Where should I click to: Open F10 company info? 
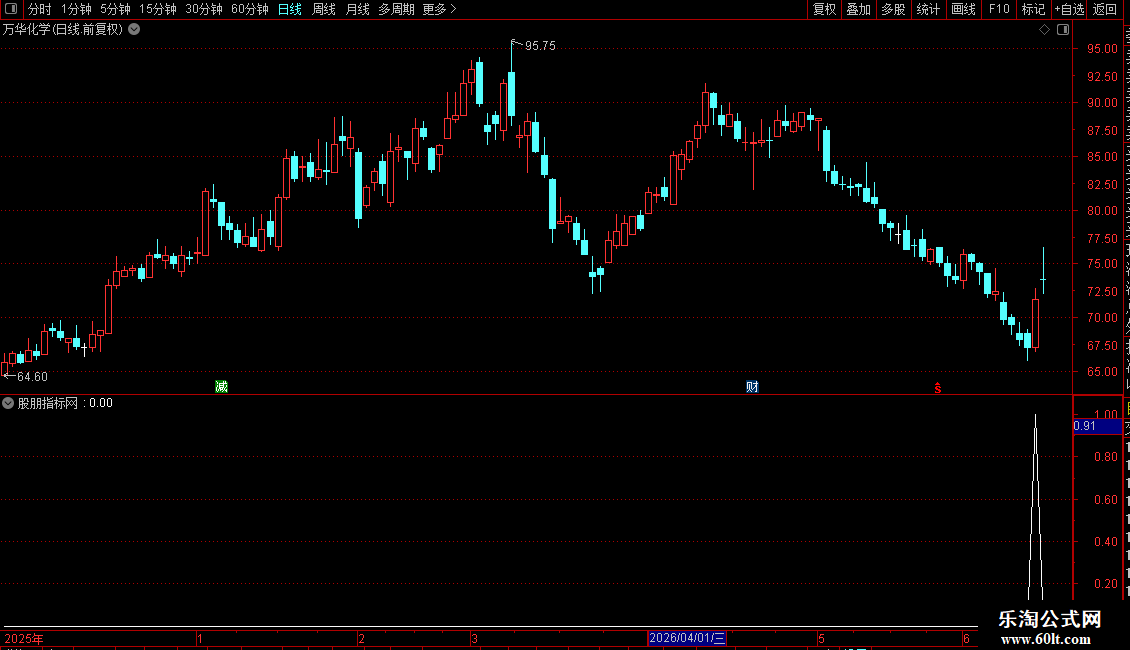pos(999,9)
